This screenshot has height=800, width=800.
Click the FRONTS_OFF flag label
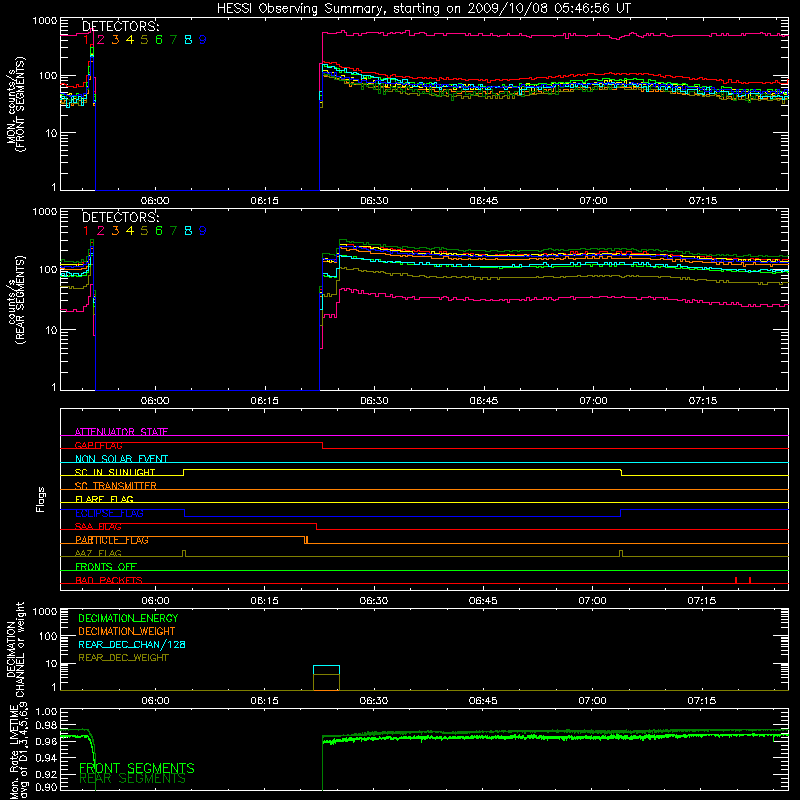click(106, 566)
